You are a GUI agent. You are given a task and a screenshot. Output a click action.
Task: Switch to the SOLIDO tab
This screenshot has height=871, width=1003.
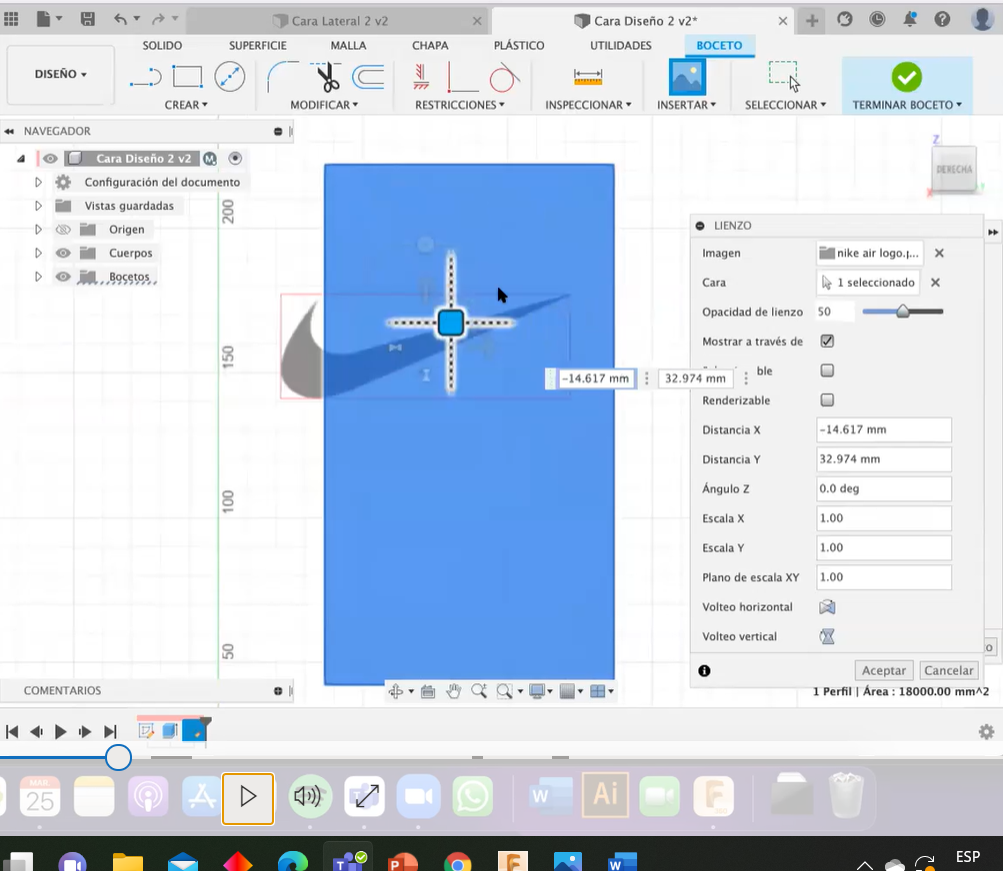click(x=162, y=45)
